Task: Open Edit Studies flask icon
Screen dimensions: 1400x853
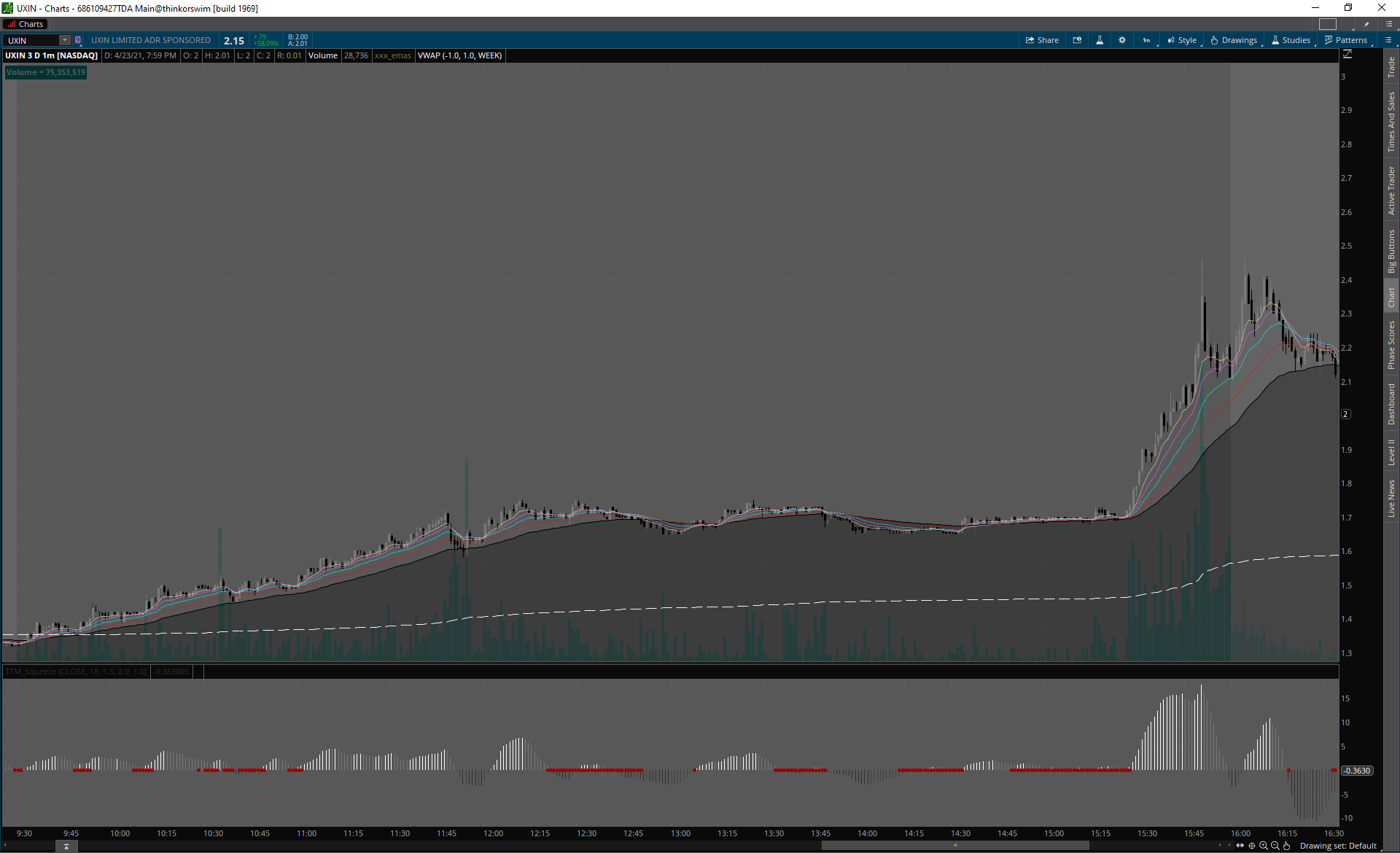Action: [x=1100, y=40]
